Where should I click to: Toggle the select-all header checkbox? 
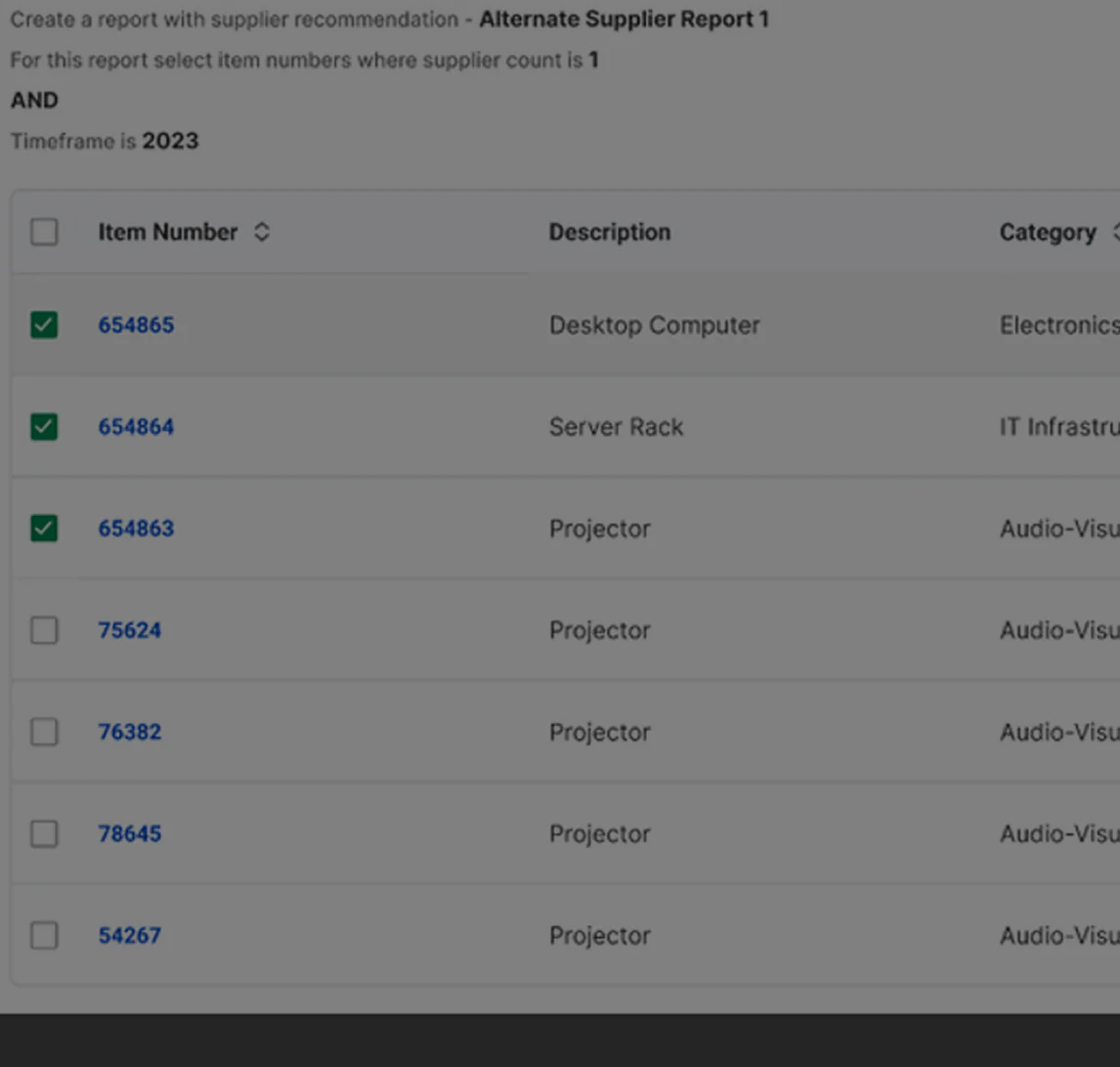tap(44, 233)
